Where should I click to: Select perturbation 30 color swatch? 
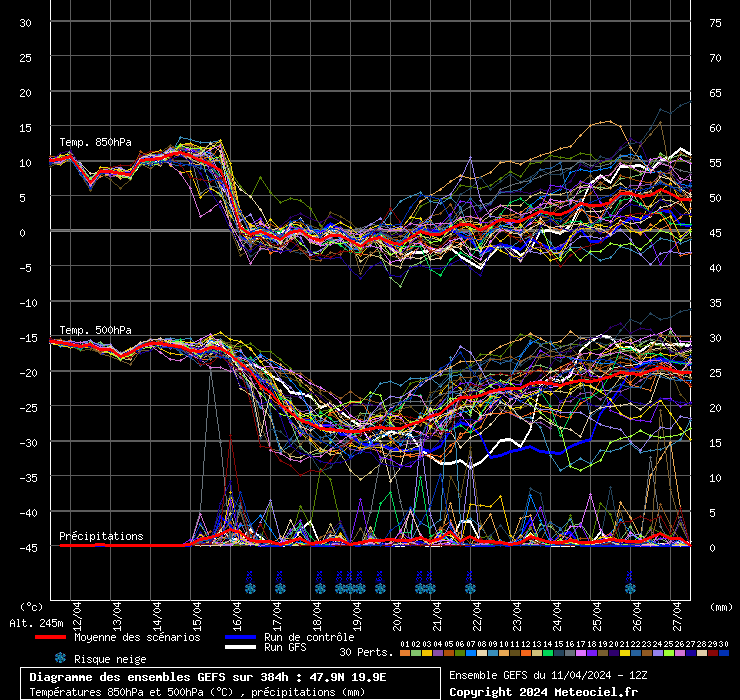[x=723, y=653]
